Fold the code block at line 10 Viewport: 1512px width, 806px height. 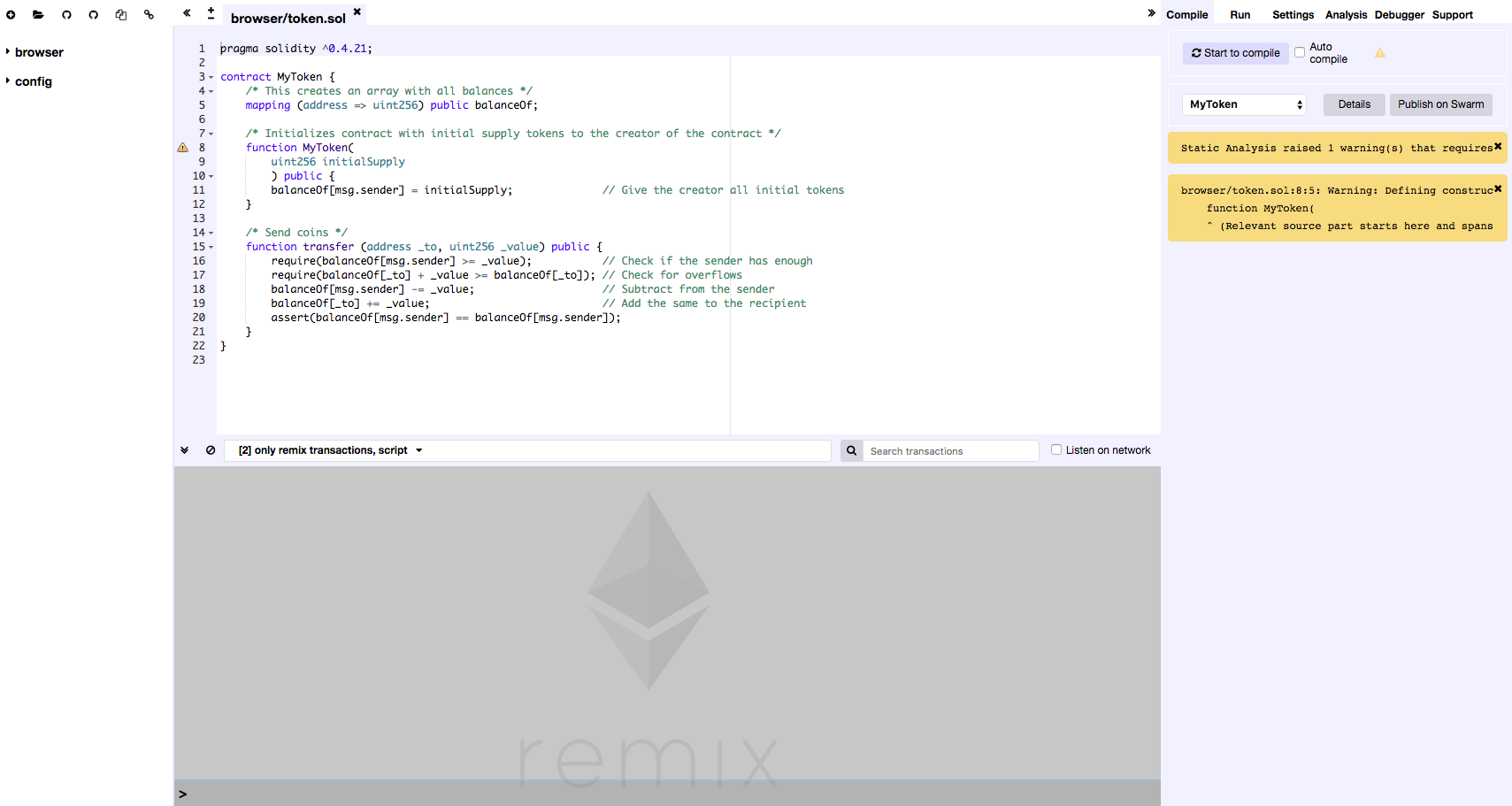pyautogui.click(x=211, y=176)
